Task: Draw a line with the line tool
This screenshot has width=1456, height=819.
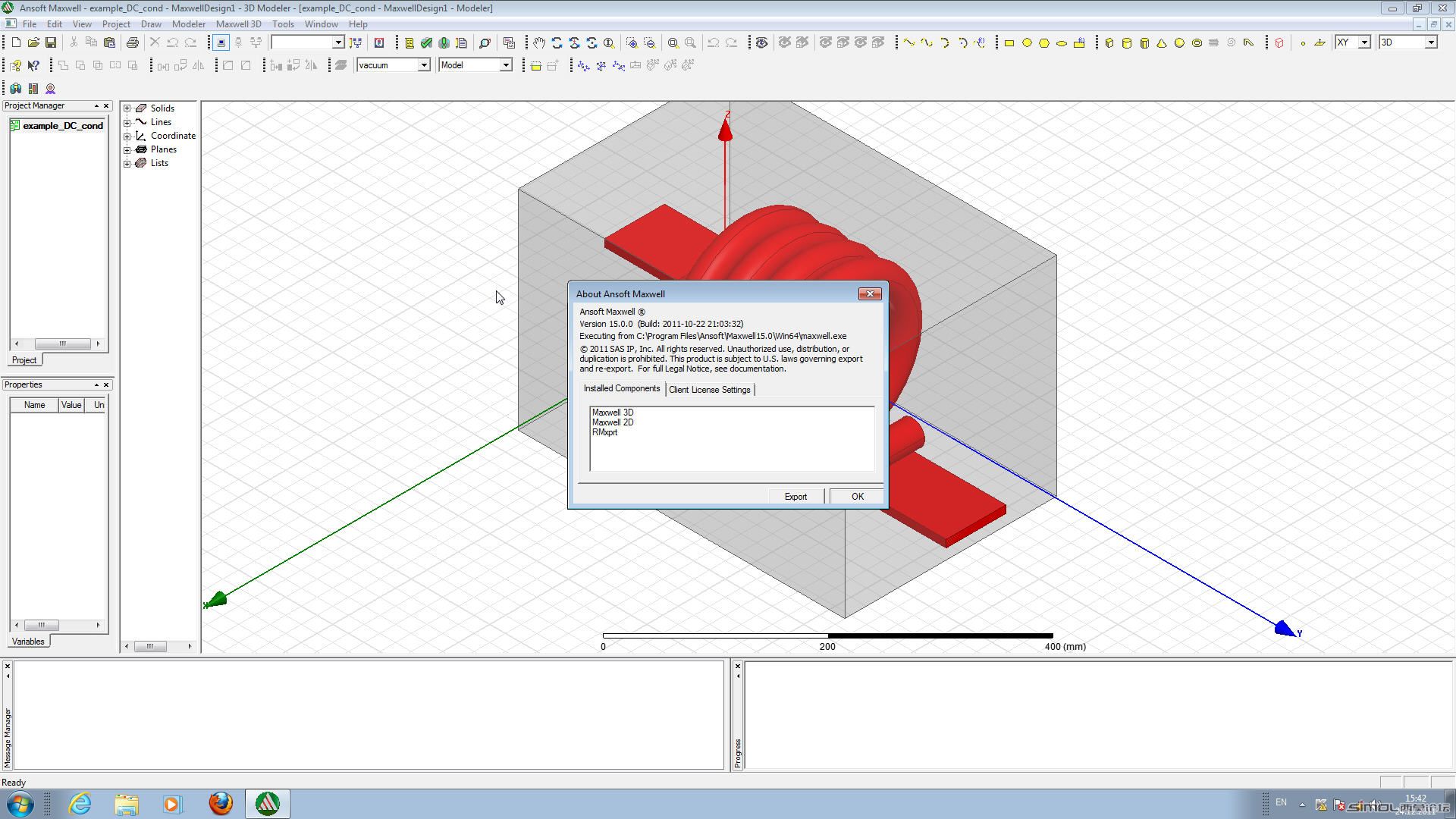Action: [908, 42]
